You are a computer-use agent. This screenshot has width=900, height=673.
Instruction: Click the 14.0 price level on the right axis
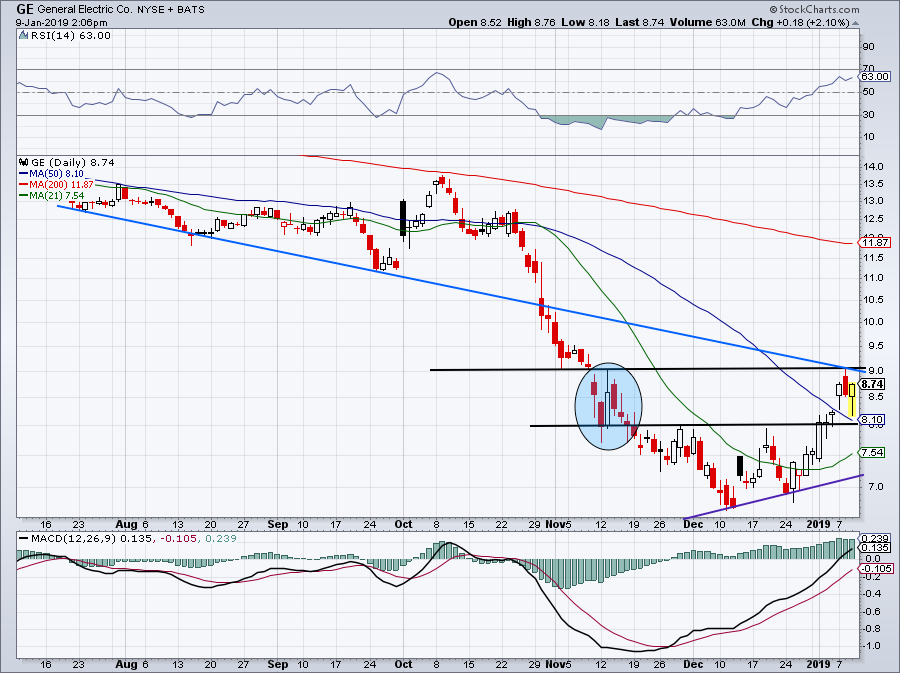875,167
